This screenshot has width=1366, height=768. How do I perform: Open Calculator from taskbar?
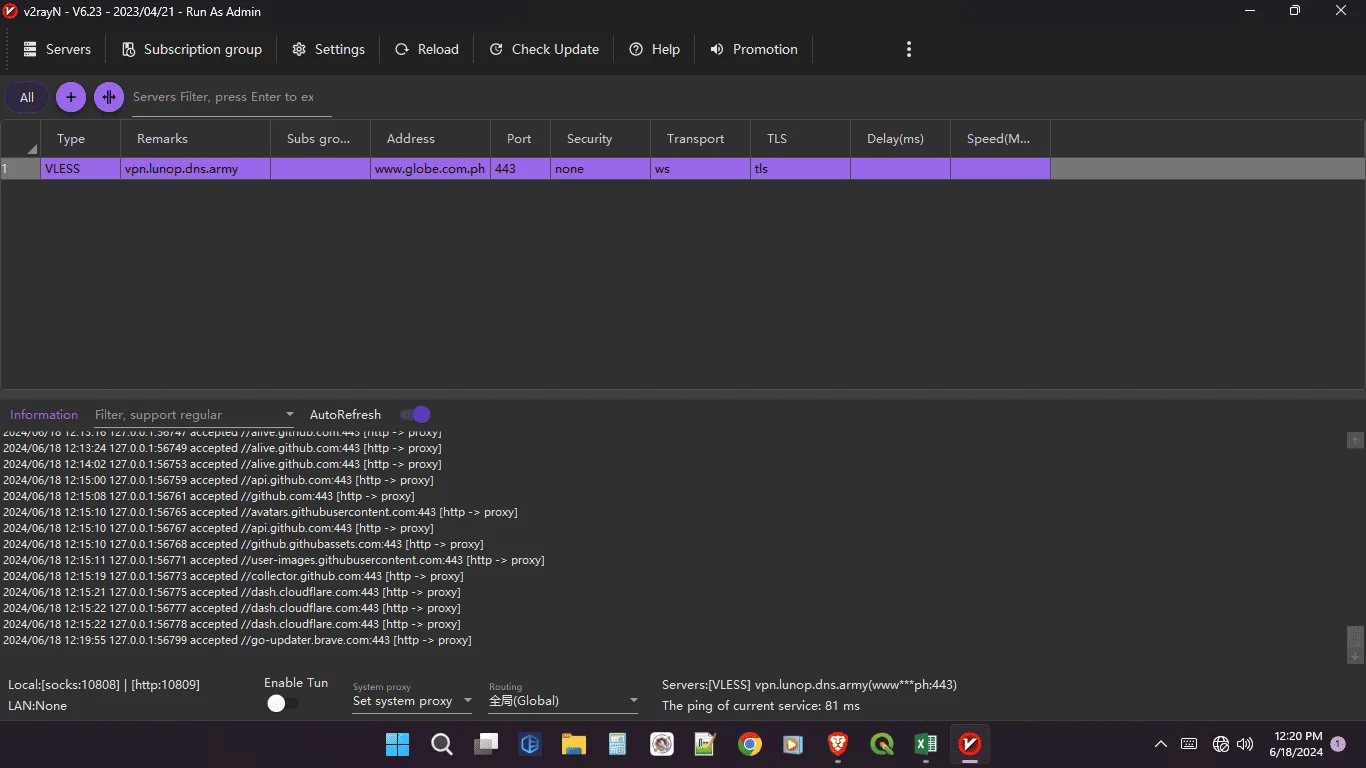coord(617,744)
